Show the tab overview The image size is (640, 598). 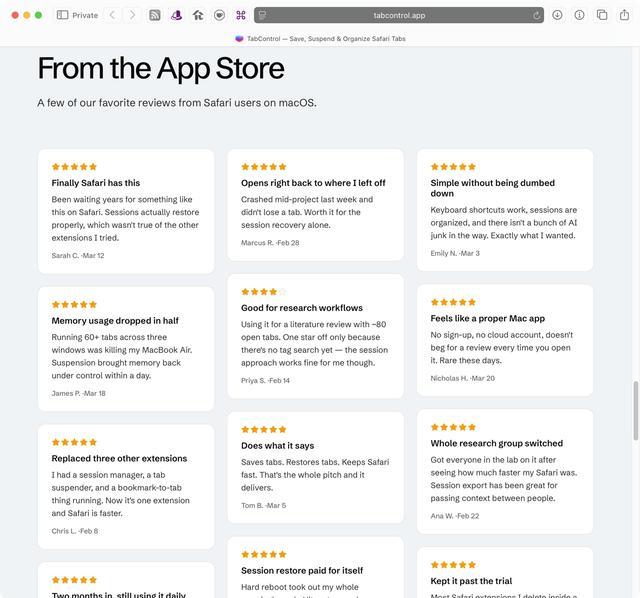coord(602,15)
